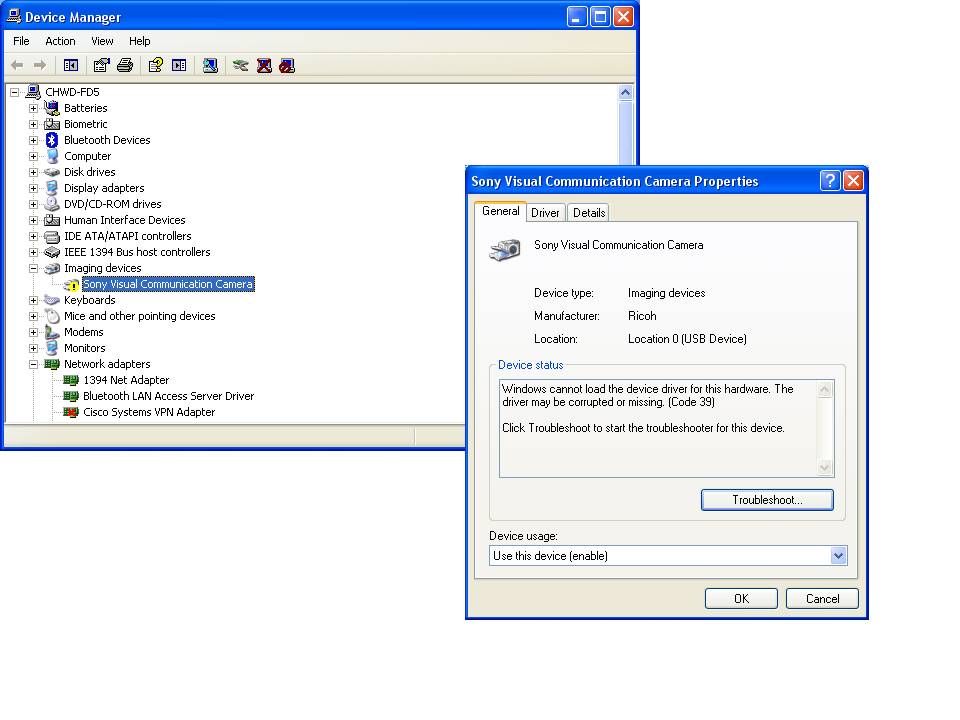Open the Device usage dropdown

[x=839, y=555]
